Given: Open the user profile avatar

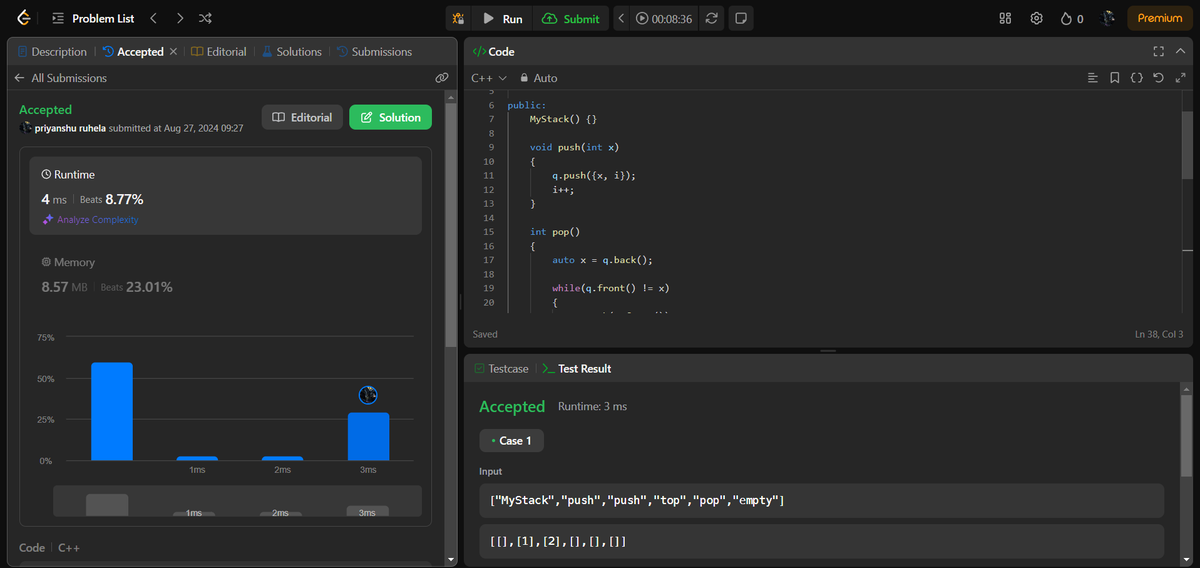Looking at the screenshot, I should coord(1108,18).
